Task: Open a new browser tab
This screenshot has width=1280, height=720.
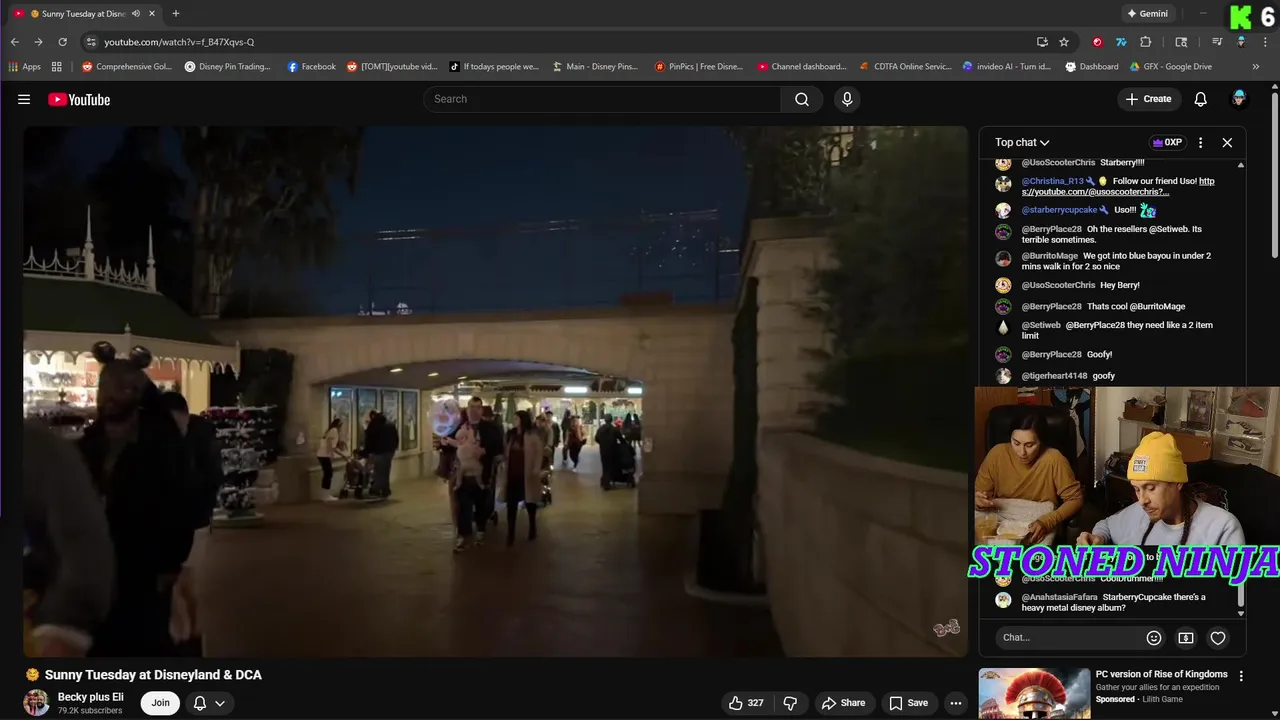Action: tap(176, 14)
